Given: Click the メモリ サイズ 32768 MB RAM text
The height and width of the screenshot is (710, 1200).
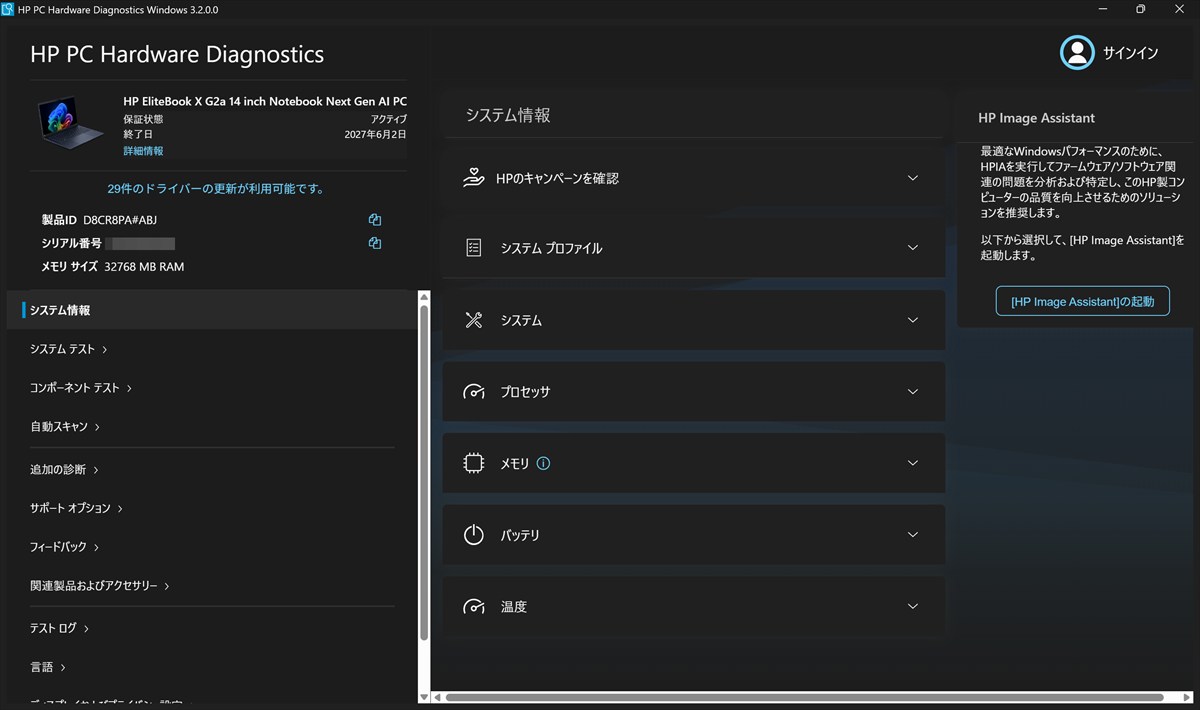Looking at the screenshot, I should click(112, 267).
